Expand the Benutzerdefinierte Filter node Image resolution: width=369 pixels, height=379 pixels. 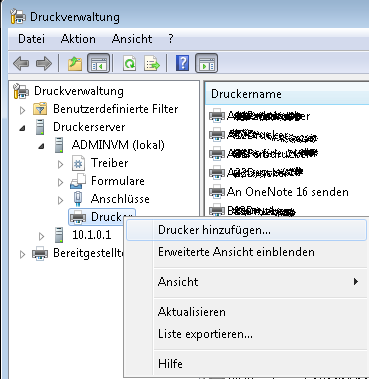tap(22, 110)
